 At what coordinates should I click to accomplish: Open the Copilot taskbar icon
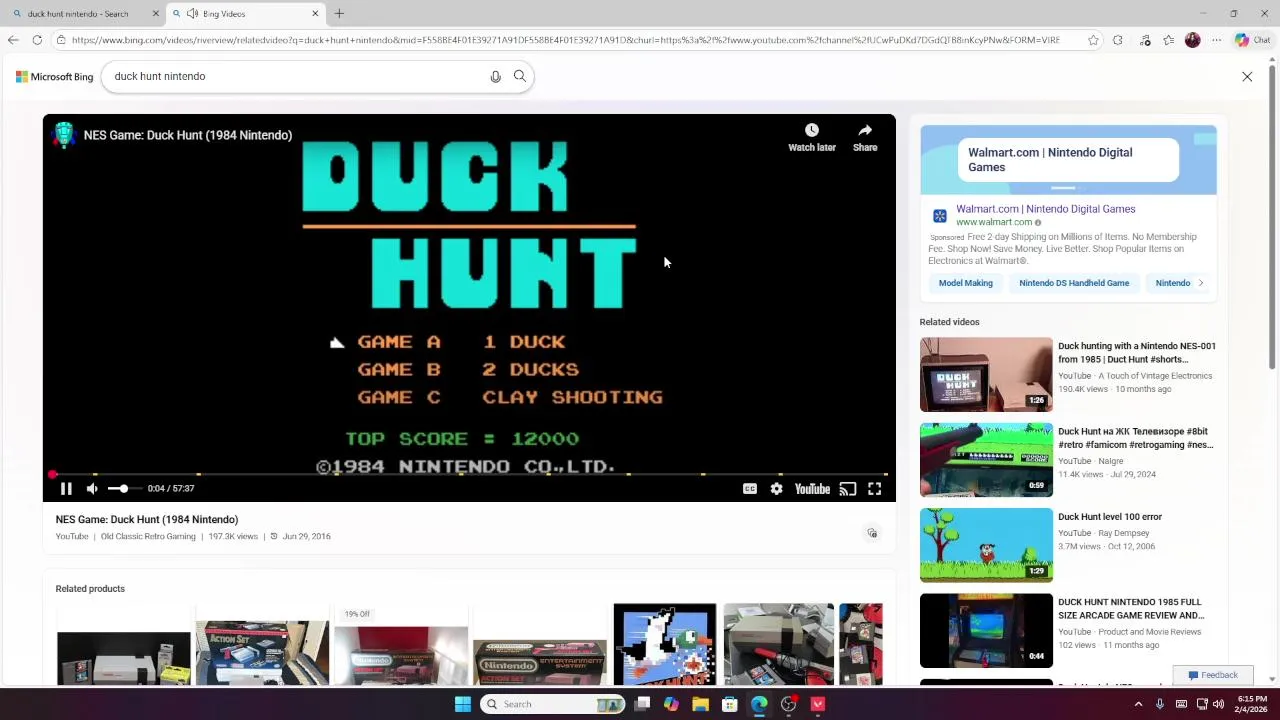(x=671, y=704)
